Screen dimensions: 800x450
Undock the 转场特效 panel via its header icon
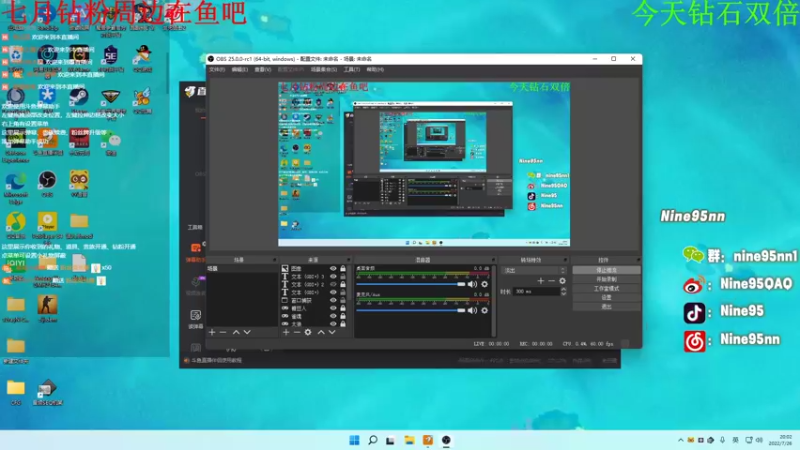565,260
